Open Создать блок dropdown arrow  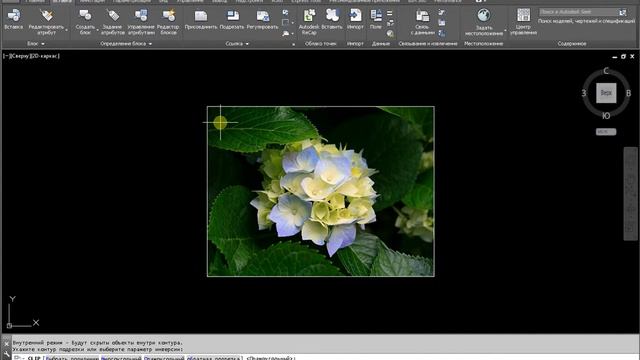point(97,30)
